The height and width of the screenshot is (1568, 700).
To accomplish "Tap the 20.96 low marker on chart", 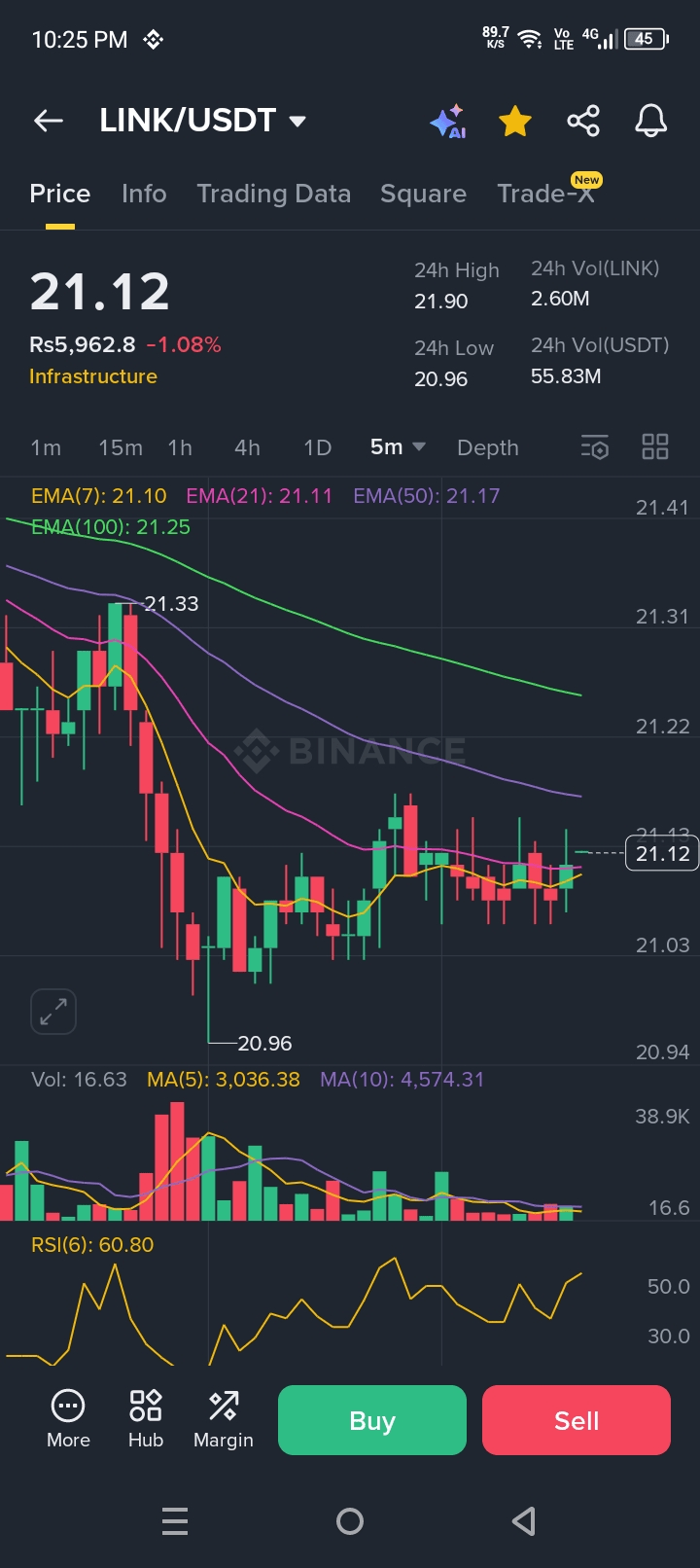I will pos(264,1044).
